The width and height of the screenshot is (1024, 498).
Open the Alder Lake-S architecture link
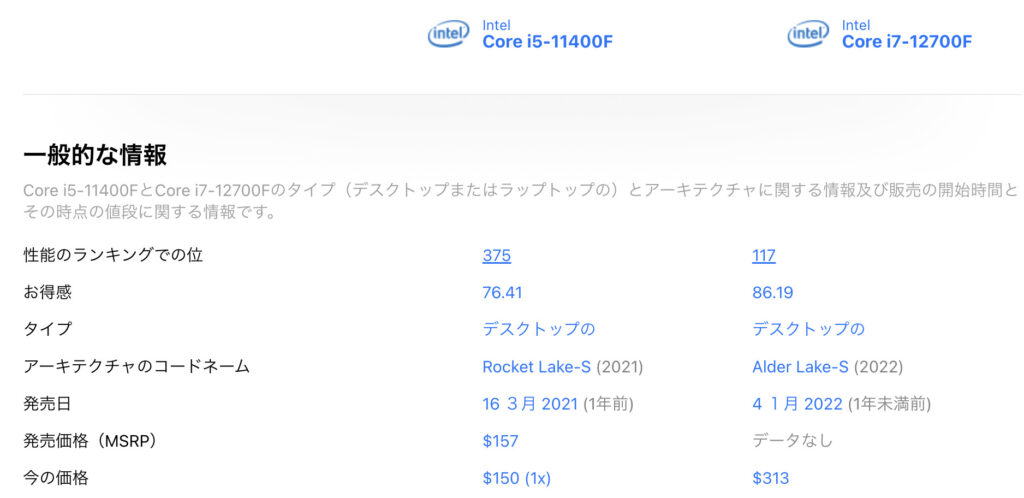800,367
